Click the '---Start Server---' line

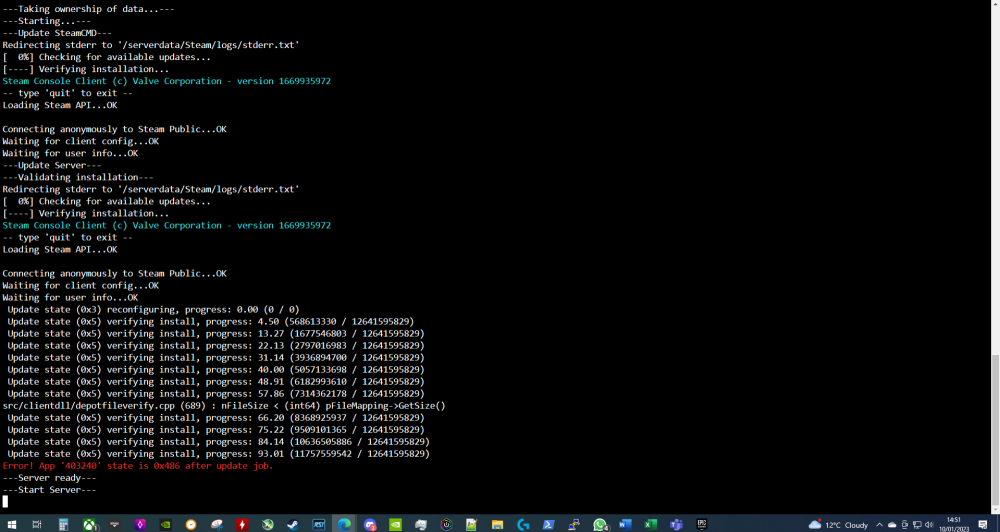49,490
